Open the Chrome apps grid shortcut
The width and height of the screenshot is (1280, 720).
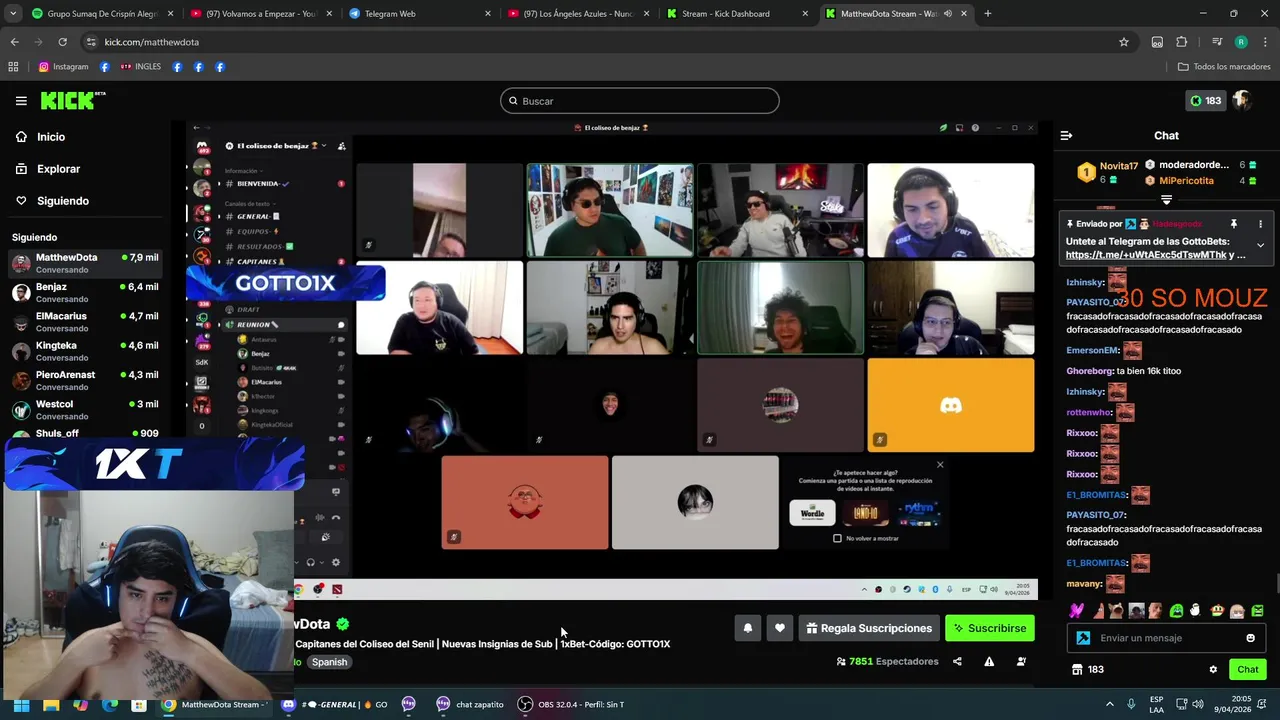tap(13, 67)
